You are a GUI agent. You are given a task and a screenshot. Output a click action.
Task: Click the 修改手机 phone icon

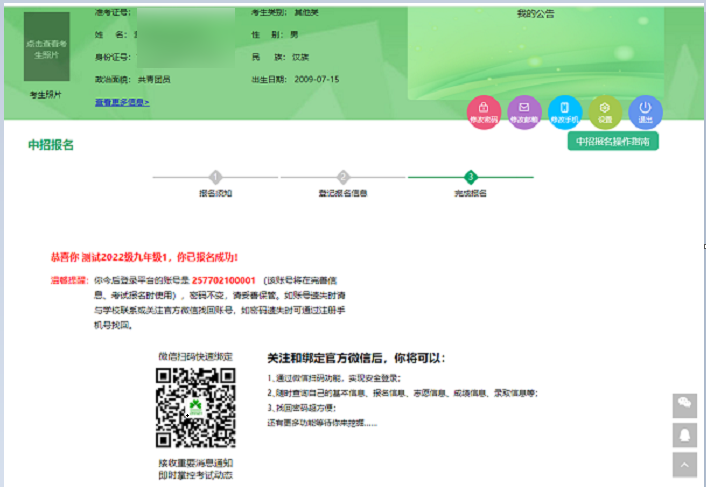[x=565, y=110]
